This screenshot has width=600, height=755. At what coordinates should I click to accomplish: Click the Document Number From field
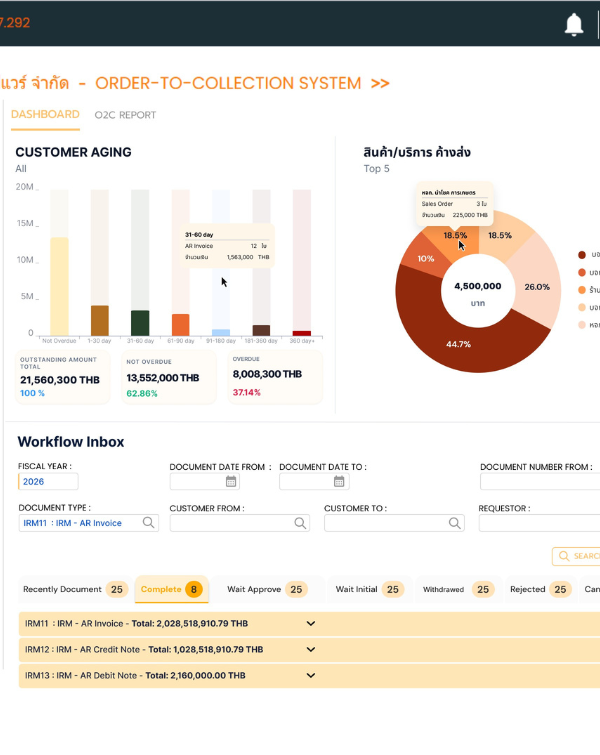point(540,482)
